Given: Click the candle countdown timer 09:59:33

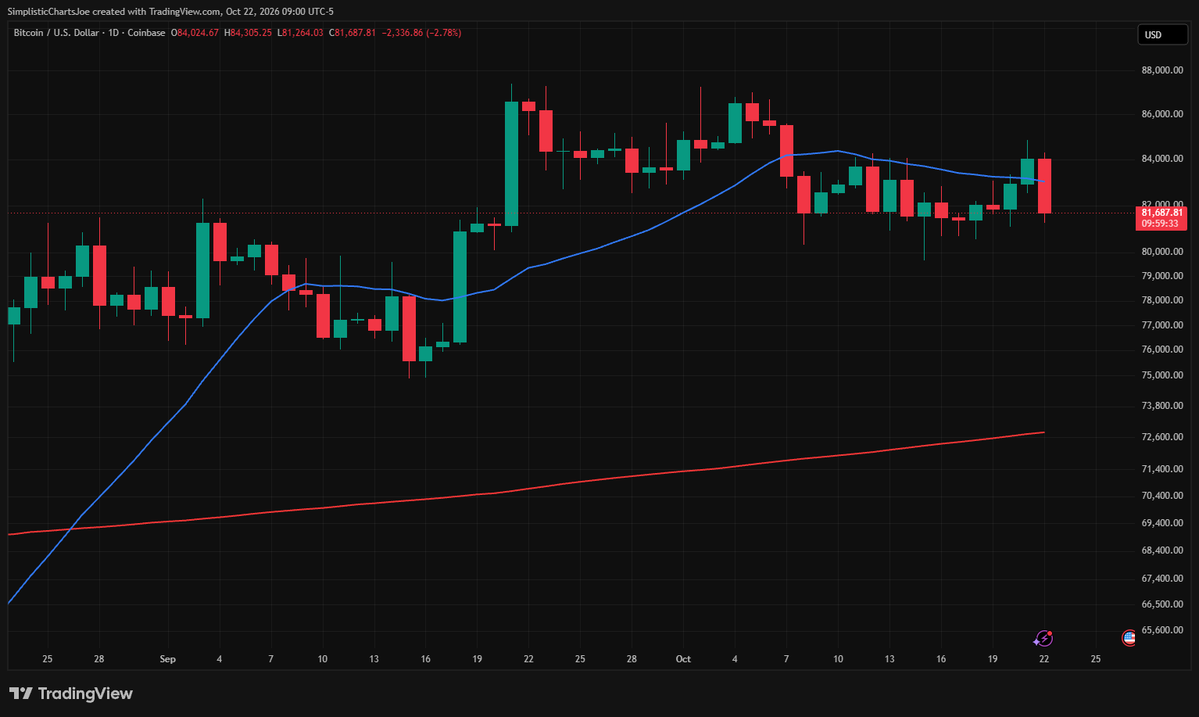Looking at the screenshot, I should click(x=1162, y=224).
